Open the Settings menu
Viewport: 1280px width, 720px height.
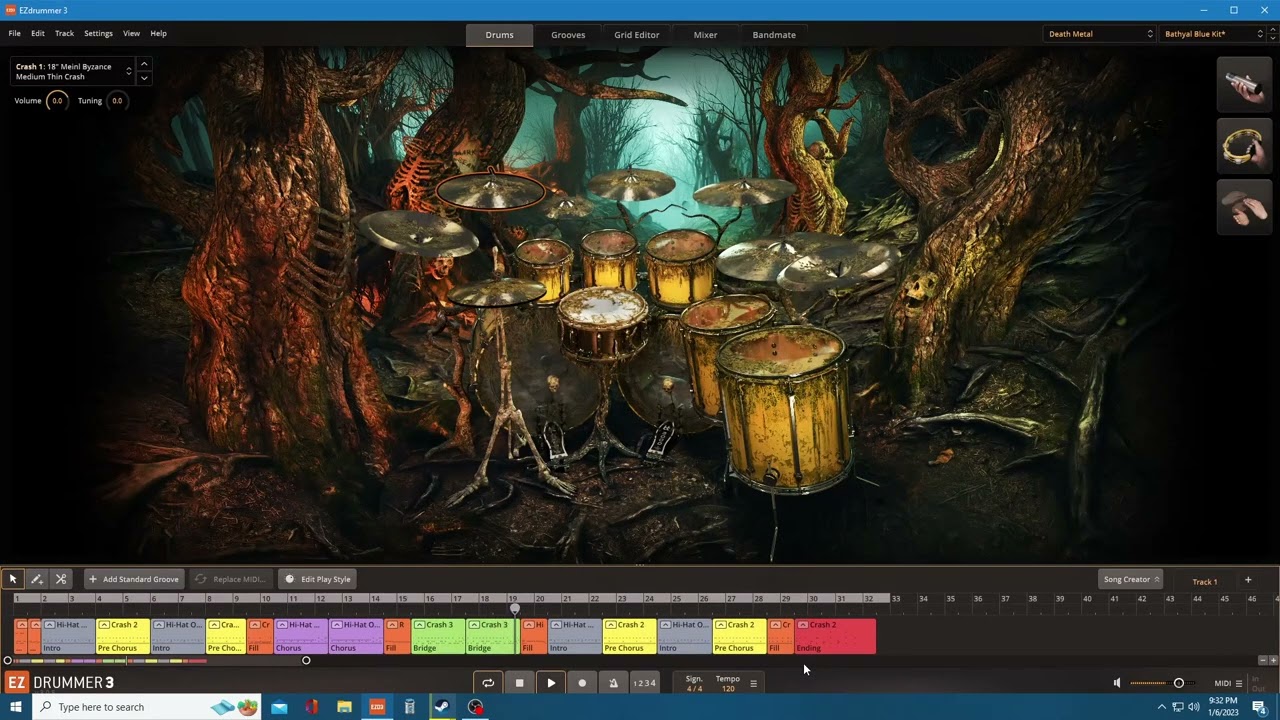coord(98,34)
